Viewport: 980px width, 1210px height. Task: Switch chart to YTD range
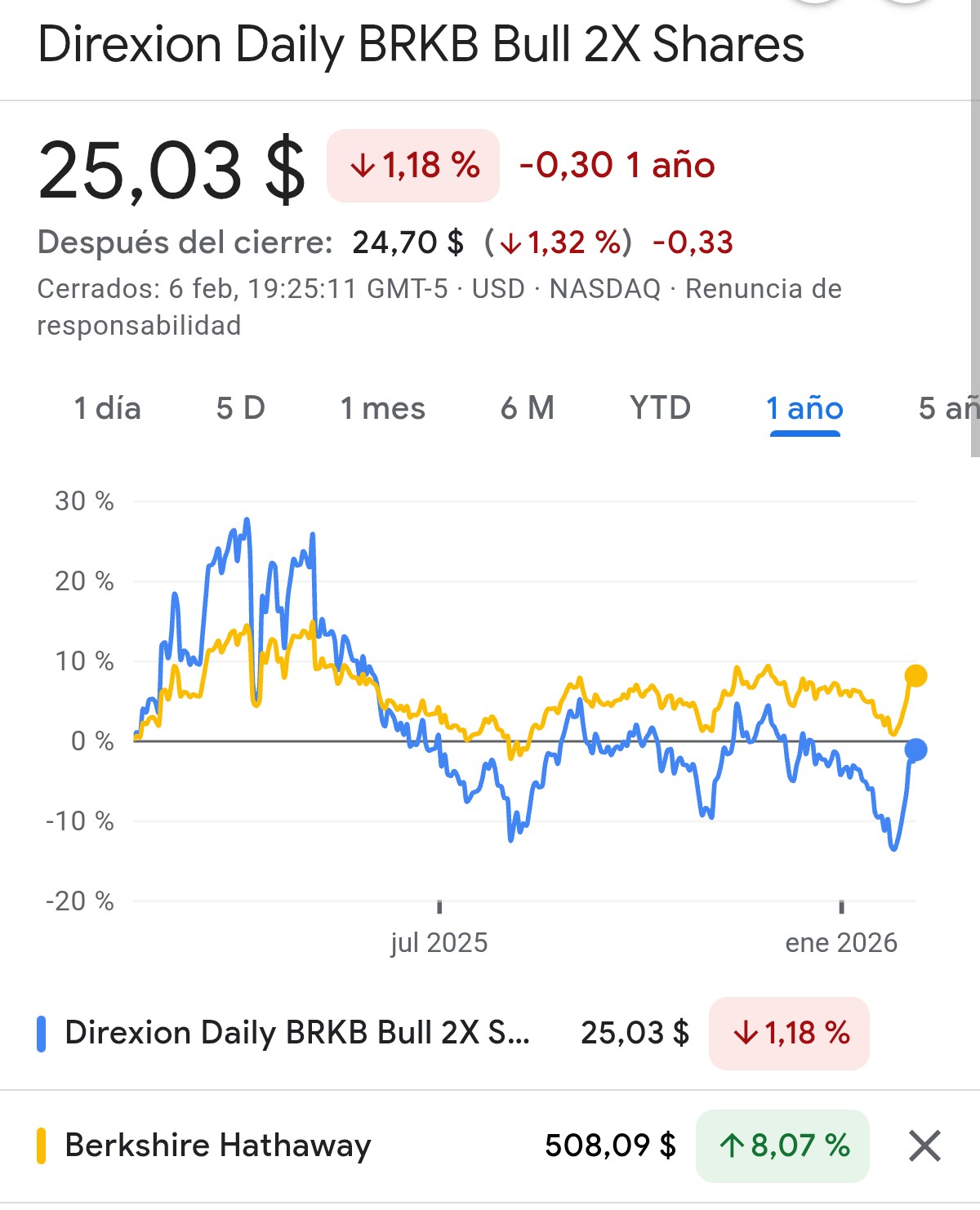(x=660, y=408)
